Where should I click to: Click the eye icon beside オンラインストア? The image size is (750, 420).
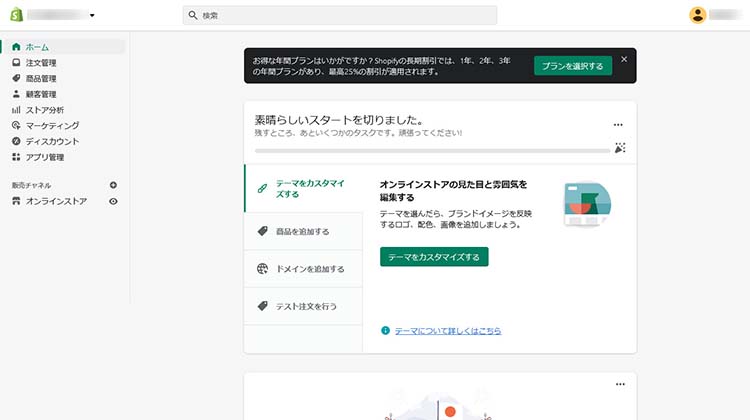click(113, 201)
